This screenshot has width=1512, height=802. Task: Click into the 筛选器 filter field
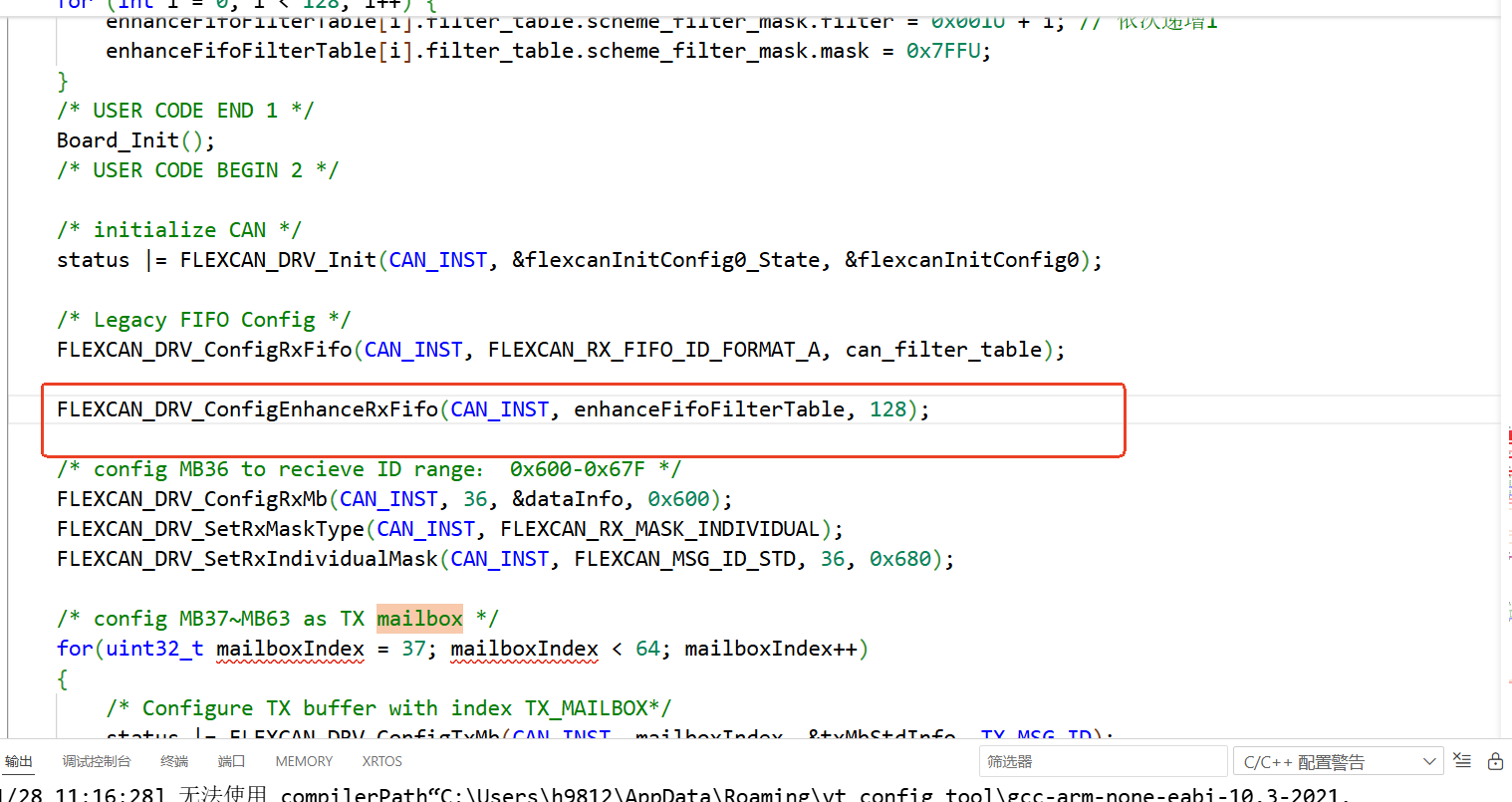tap(1102, 762)
